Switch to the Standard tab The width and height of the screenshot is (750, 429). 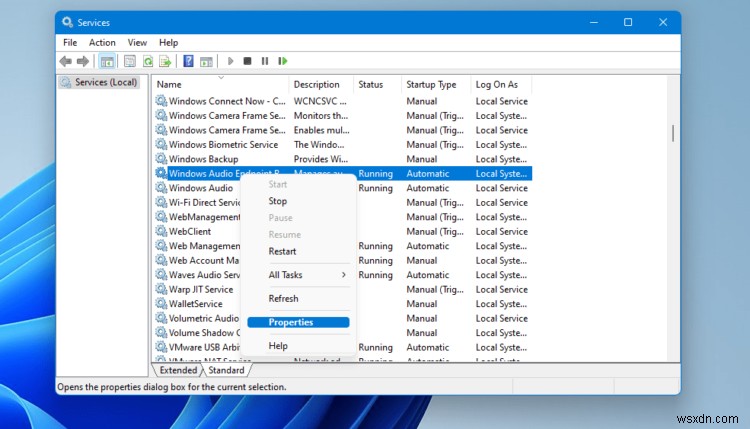[226, 370]
